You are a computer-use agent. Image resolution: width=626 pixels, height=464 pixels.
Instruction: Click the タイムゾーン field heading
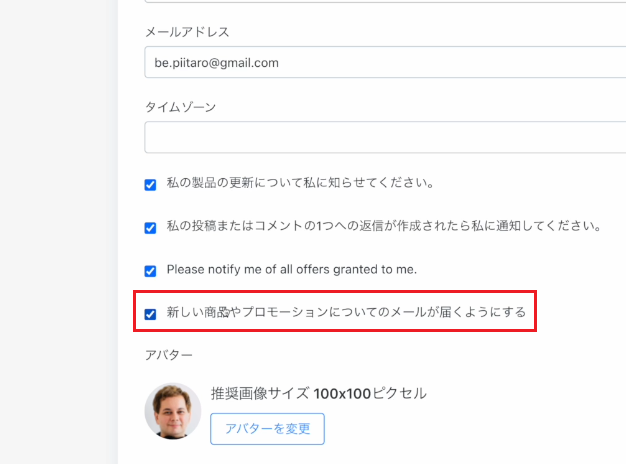[180, 107]
